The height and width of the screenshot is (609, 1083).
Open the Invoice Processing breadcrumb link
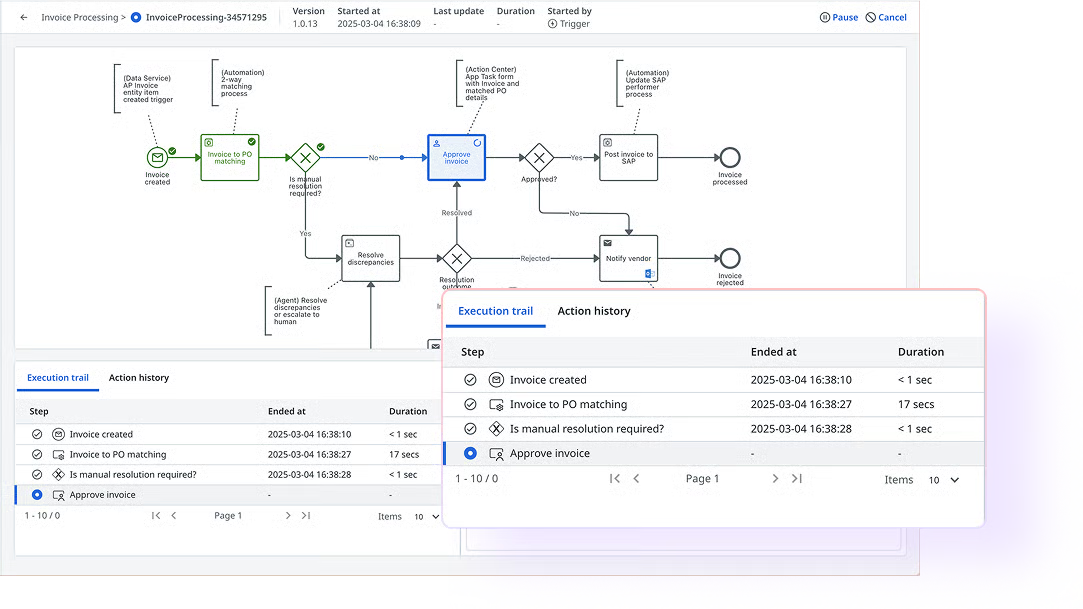(79, 17)
